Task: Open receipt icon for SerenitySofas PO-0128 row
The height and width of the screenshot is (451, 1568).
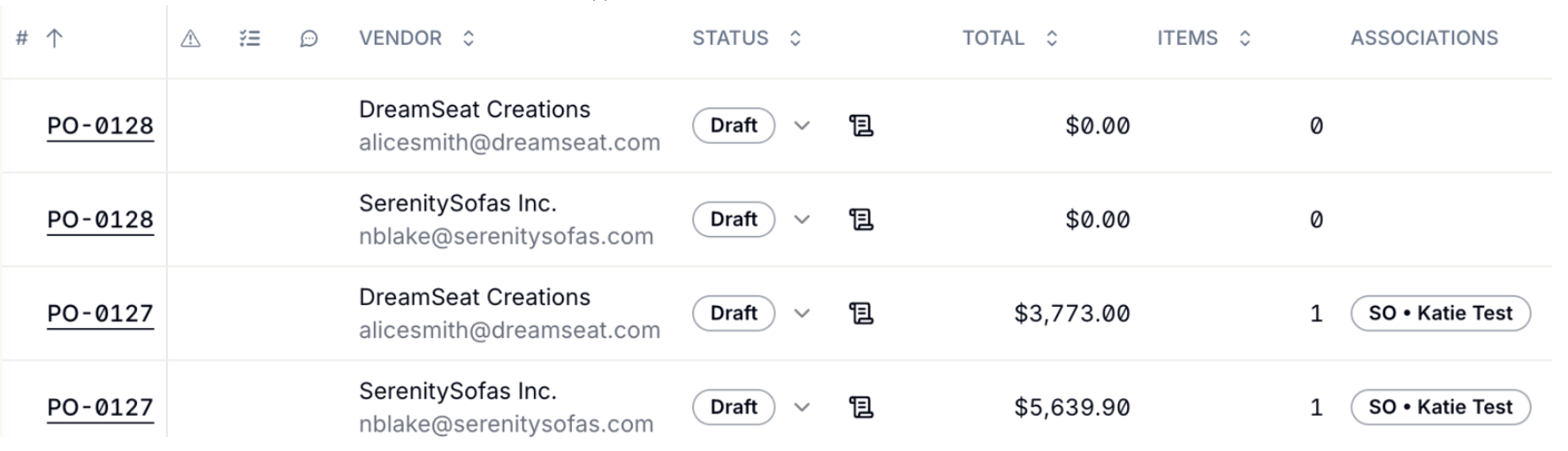Action: tap(861, 219)
